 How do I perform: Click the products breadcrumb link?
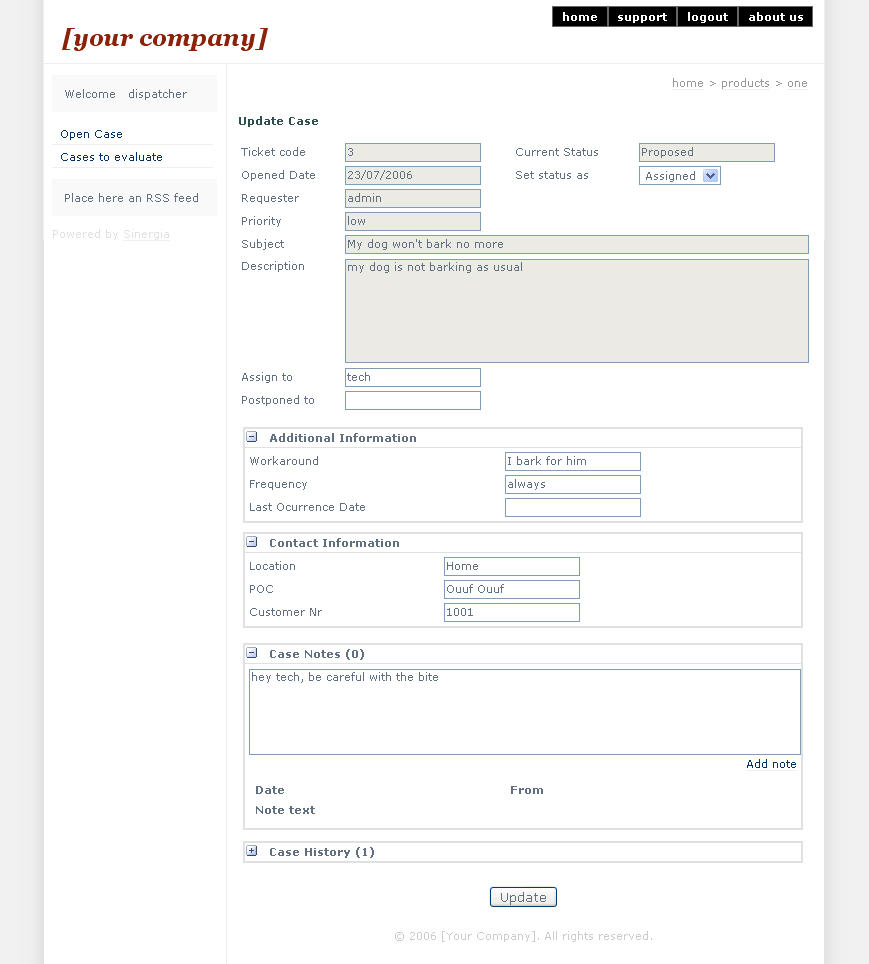pos(745,83)
